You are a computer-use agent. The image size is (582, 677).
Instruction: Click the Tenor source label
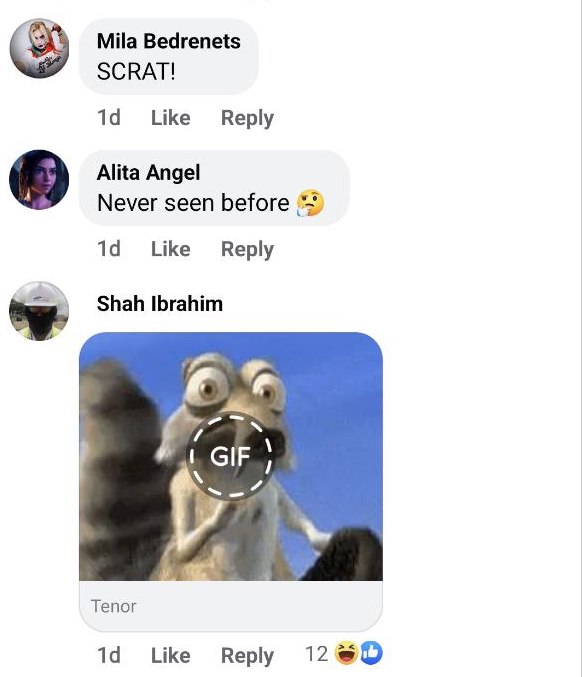point(114,606)
